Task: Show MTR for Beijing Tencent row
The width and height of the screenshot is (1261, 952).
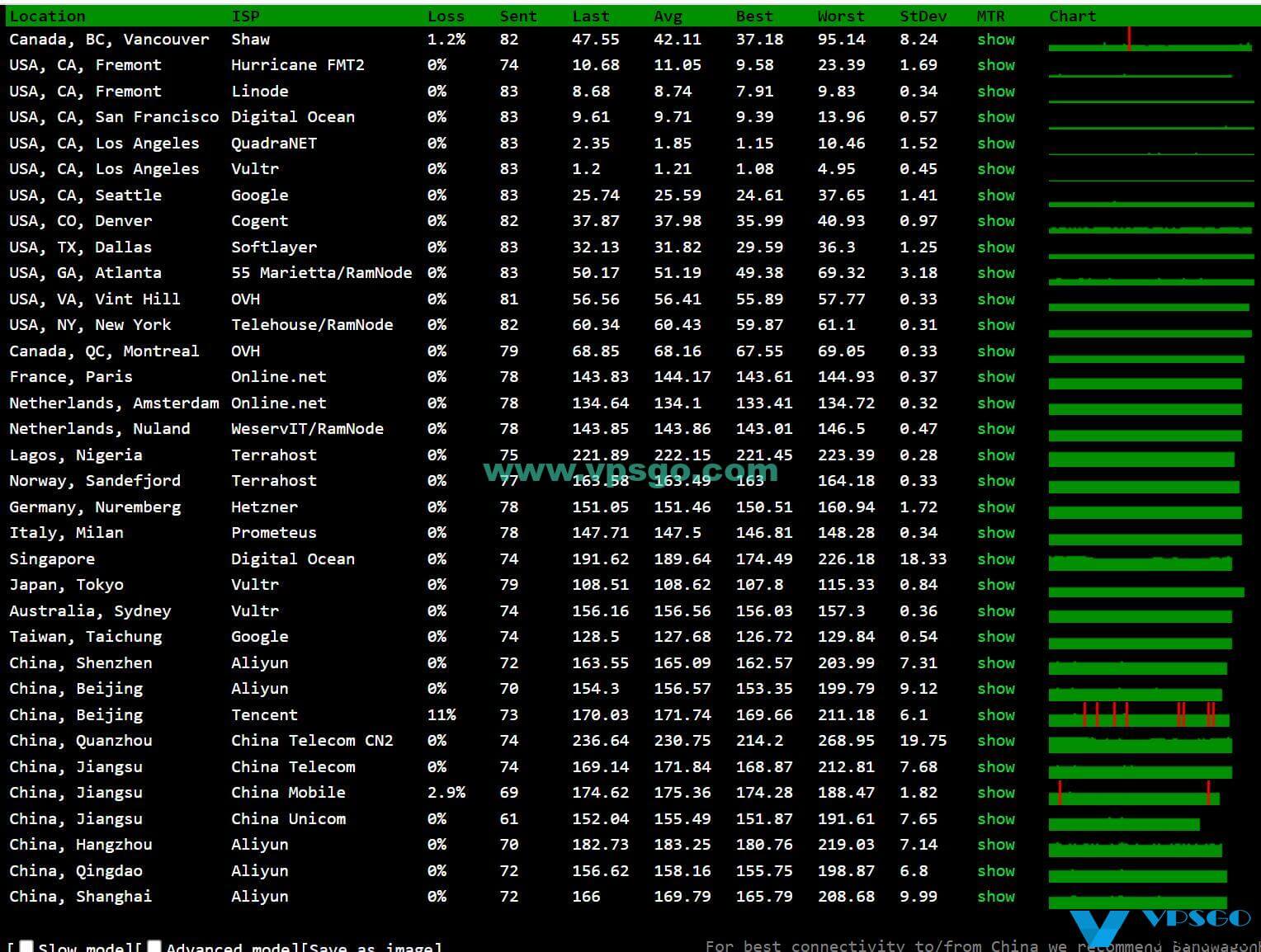Action: [x=996, y=715]
